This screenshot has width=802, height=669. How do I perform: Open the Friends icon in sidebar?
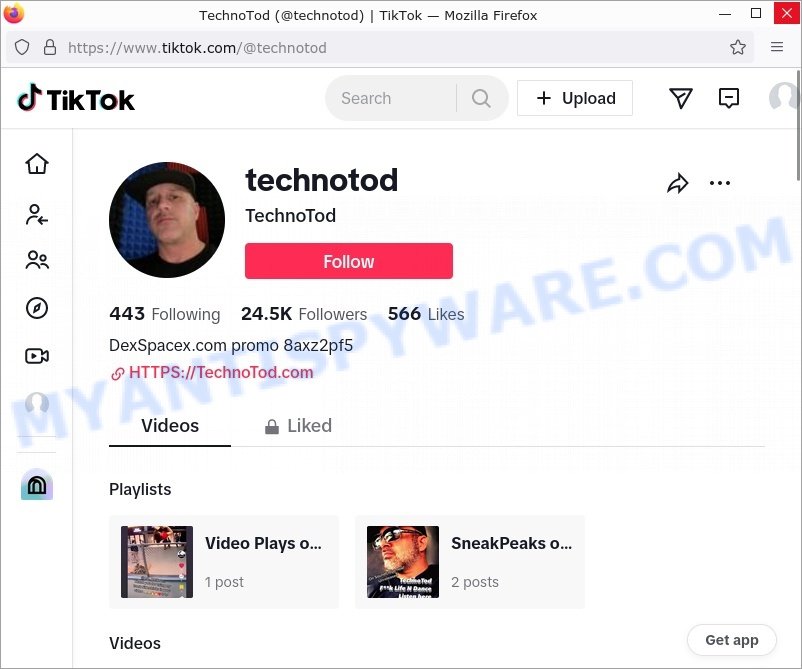(x=37, y=260)
